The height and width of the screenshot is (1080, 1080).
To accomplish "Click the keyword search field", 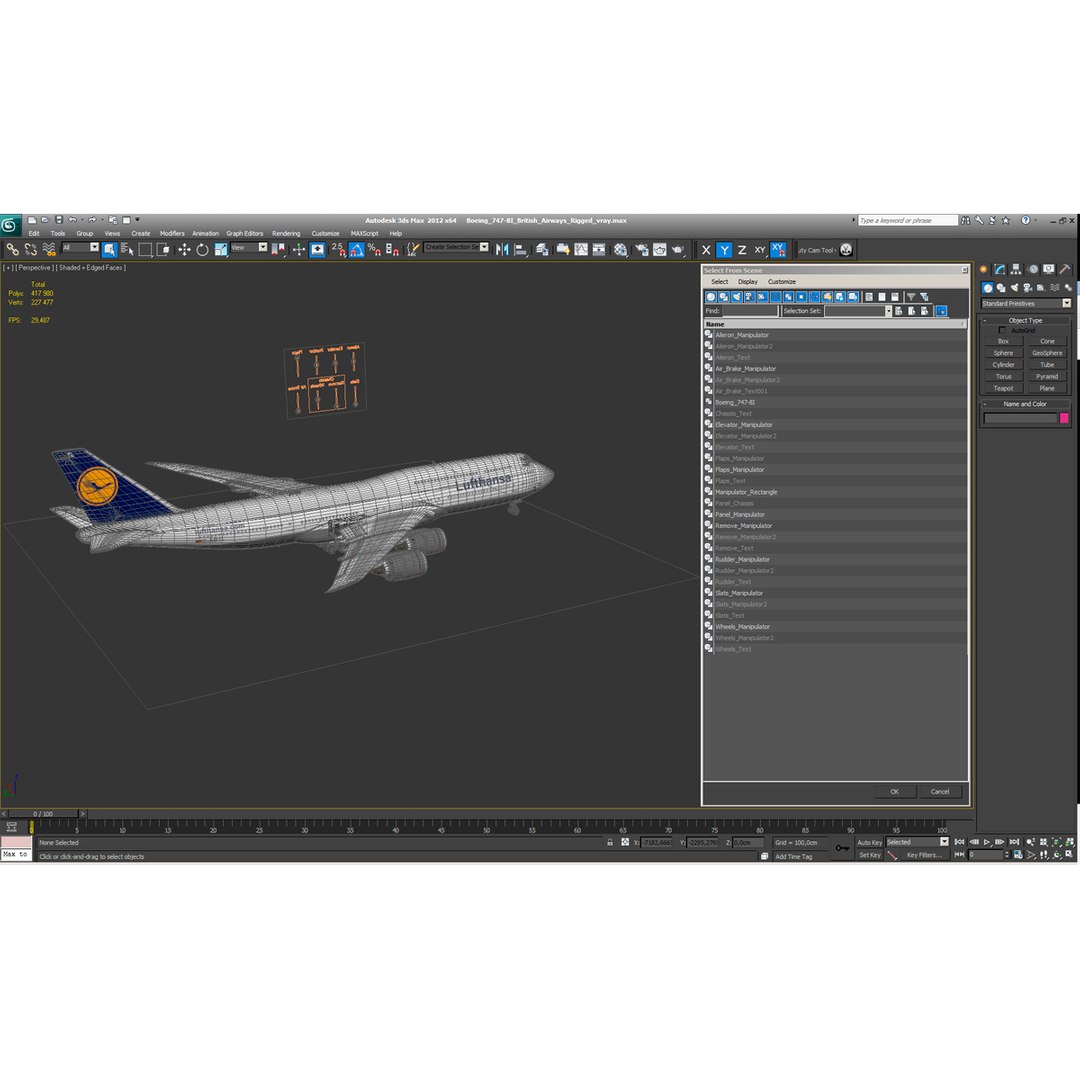I will [908, 220].
